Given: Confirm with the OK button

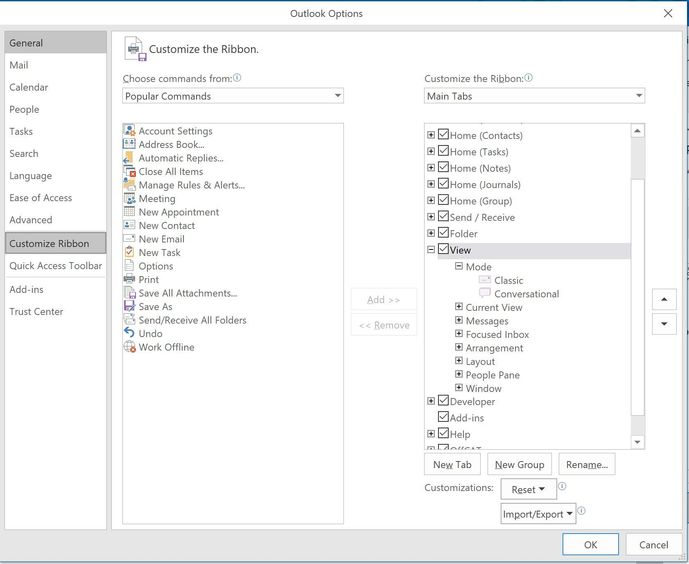Looking at the screenshot, I should tap(590, 545).
